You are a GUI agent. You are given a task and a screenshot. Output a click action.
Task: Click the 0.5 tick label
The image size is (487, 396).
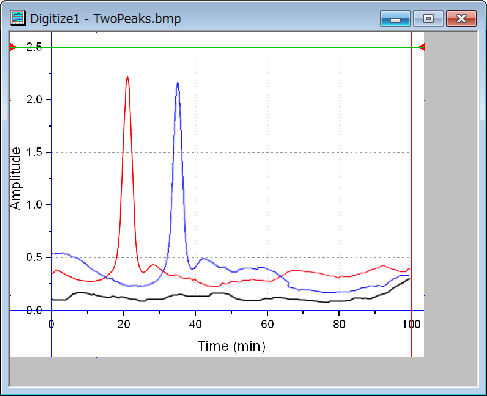click(x=34, y=257)
